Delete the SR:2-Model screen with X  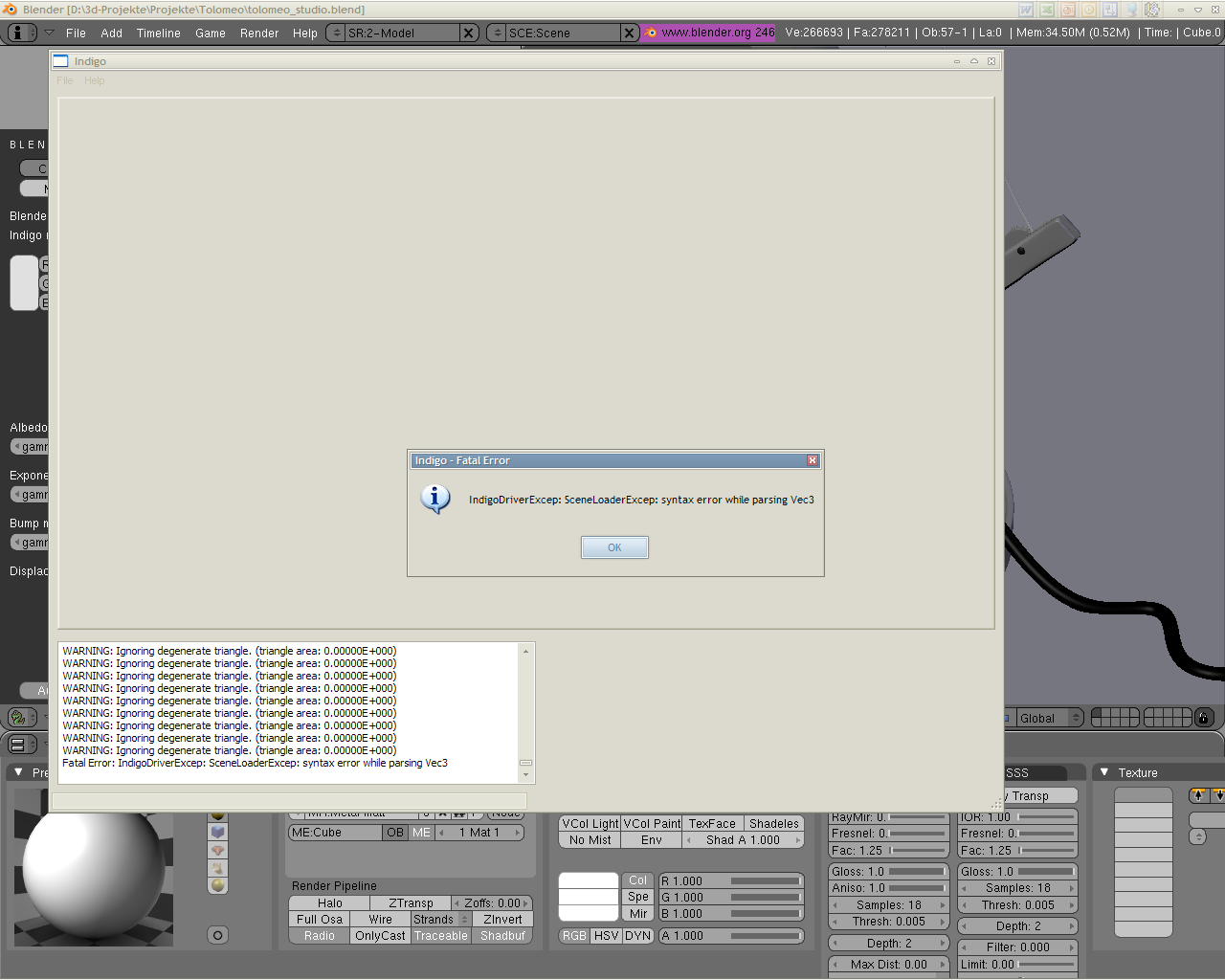coord(468,33)
